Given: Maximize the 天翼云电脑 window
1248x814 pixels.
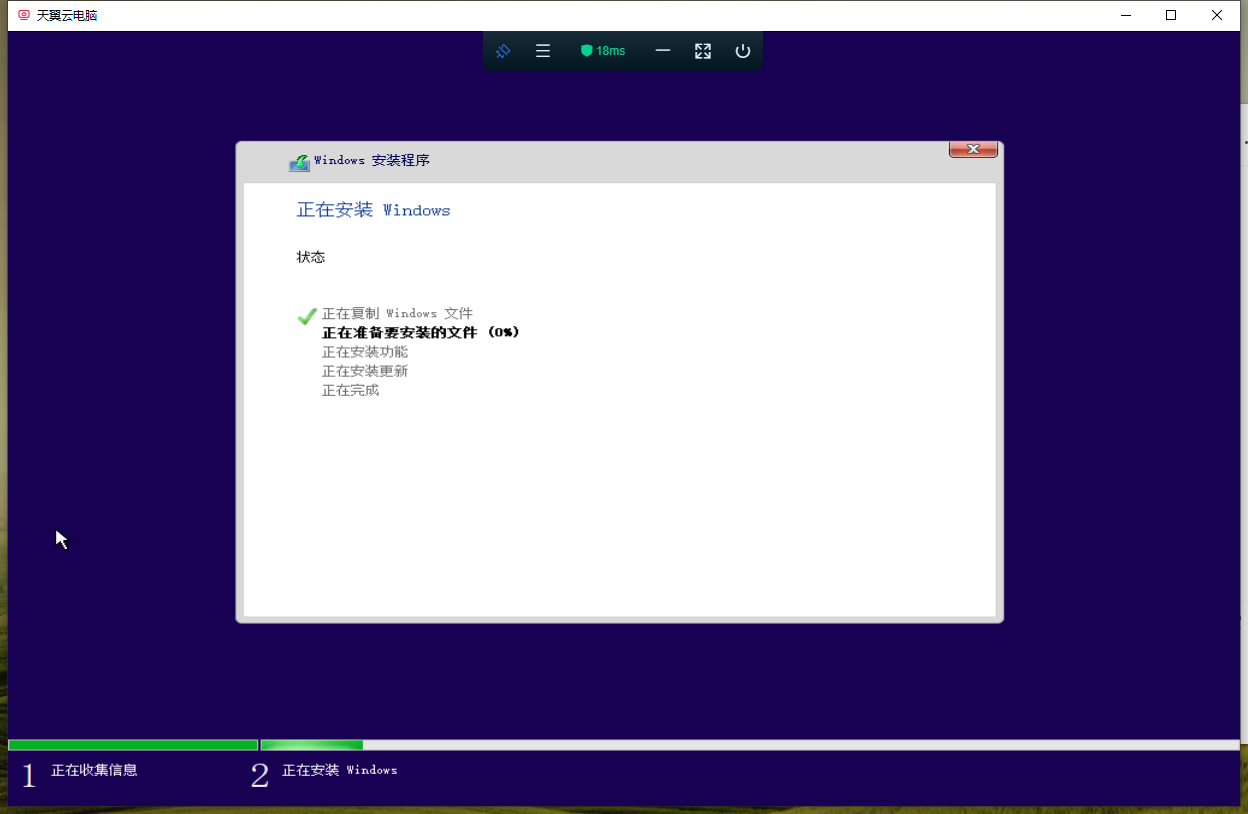Looking at the screenshot, I should point(1171,15).
